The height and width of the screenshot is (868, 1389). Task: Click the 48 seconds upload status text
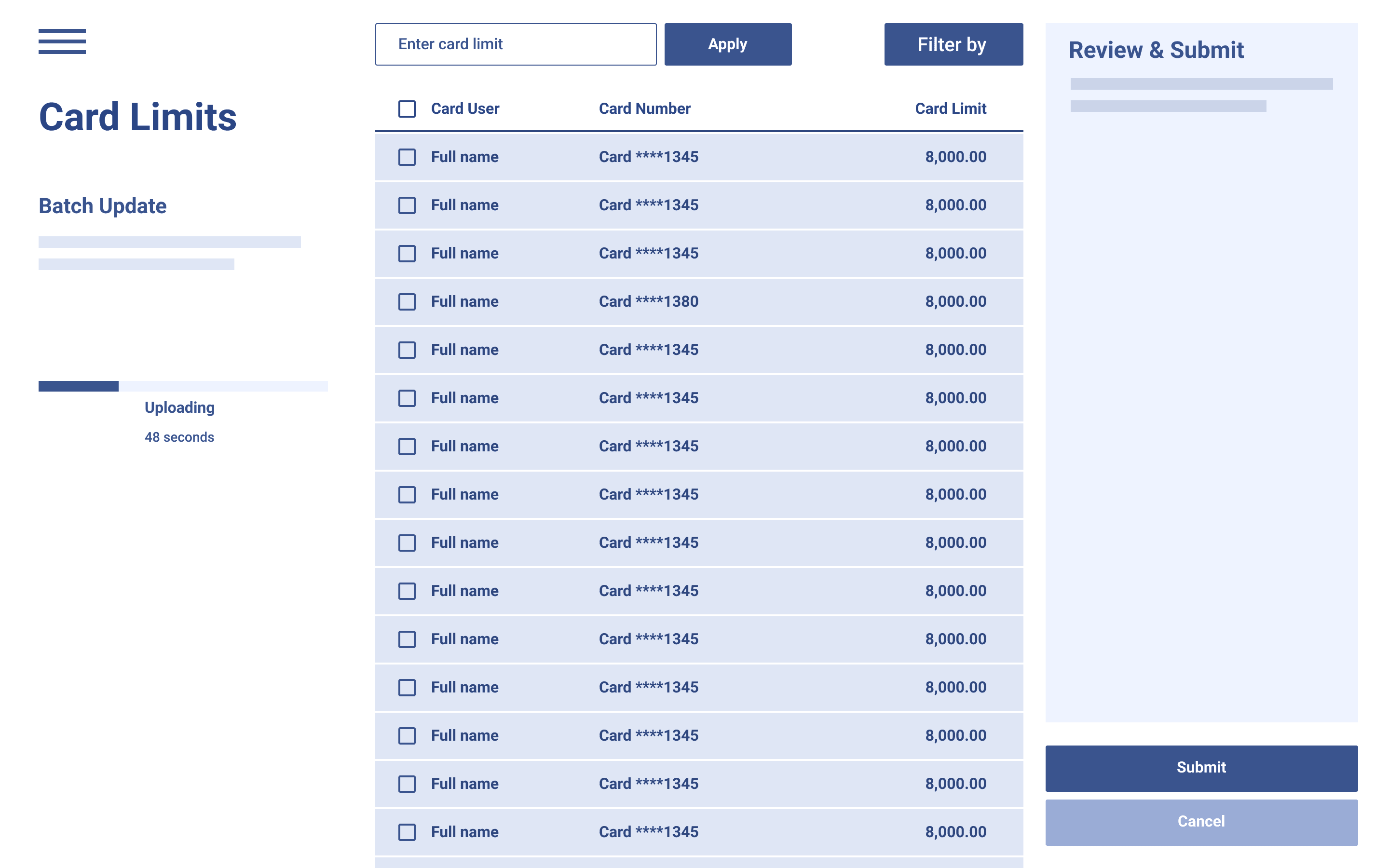coord(179,437)
